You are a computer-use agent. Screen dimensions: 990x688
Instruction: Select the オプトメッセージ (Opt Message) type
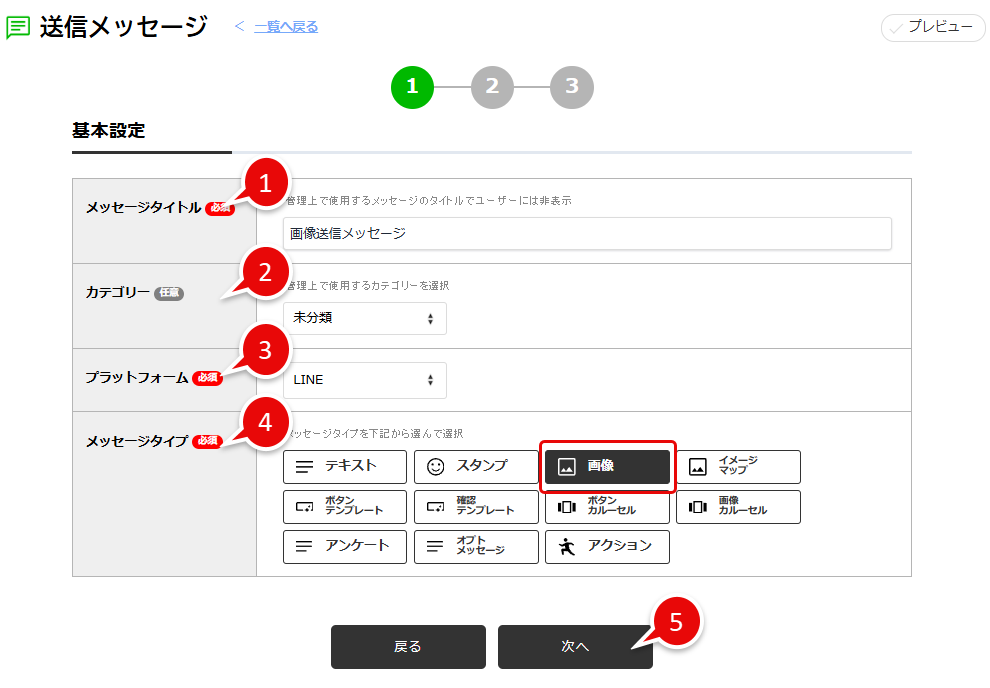click(x=476, y=547)
